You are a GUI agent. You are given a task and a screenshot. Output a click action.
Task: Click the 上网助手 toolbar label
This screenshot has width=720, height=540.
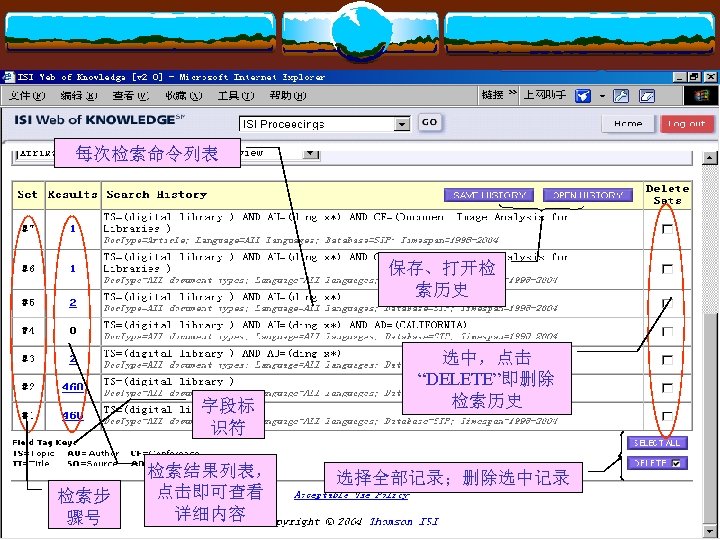tap(545, 95)
